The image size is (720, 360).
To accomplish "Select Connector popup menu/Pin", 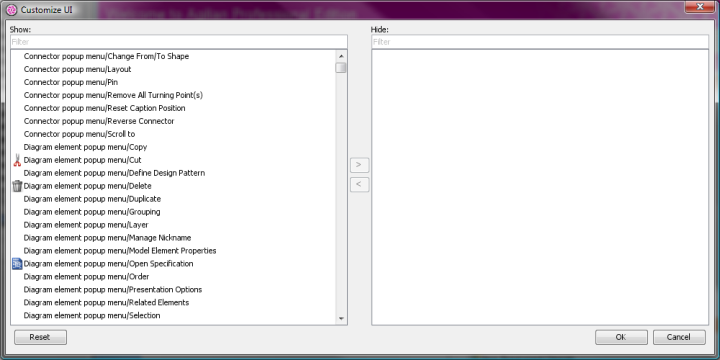I will tap(71, 82).
